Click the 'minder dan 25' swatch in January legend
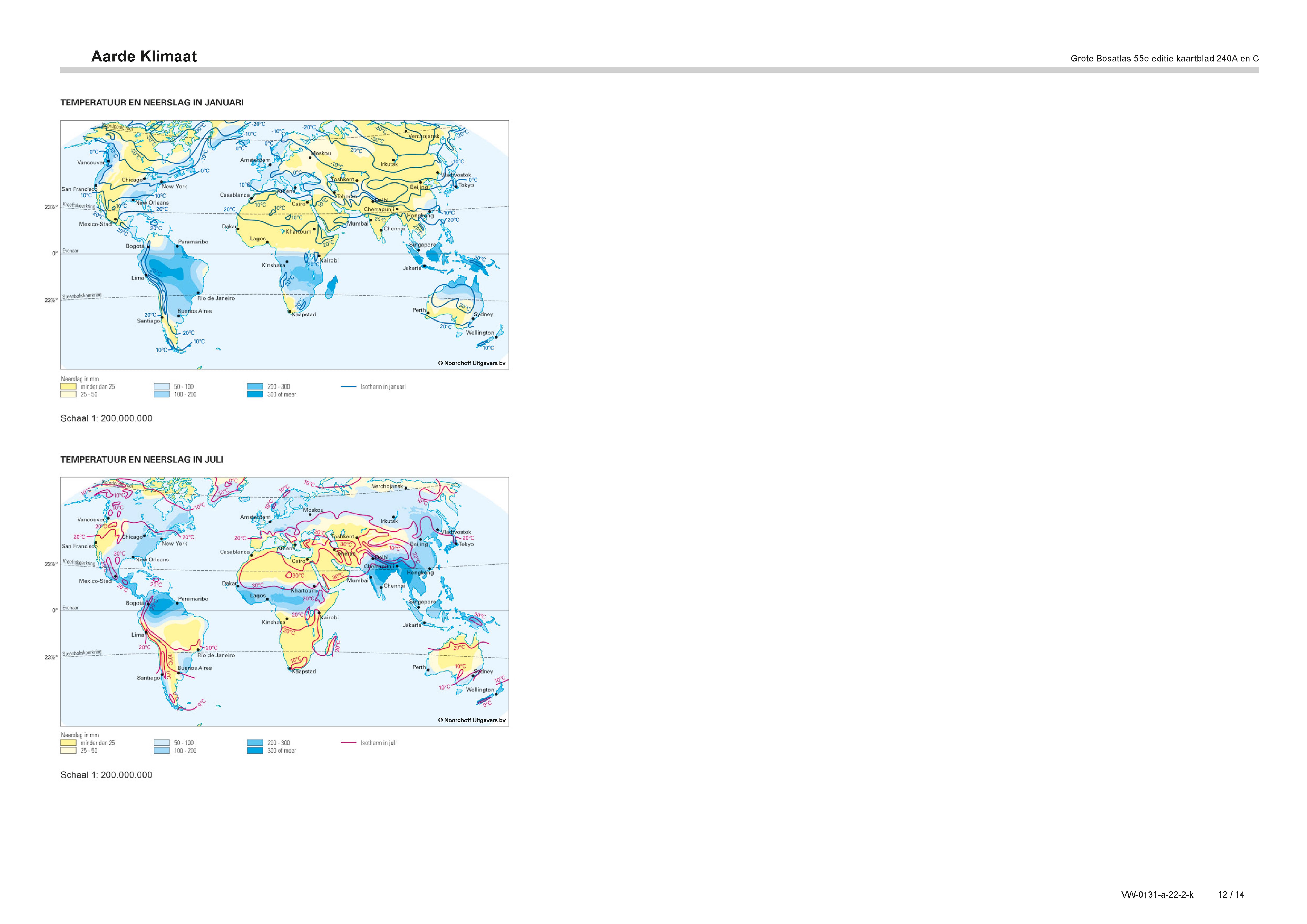The image size is (1307, 924). click(68, 387)
